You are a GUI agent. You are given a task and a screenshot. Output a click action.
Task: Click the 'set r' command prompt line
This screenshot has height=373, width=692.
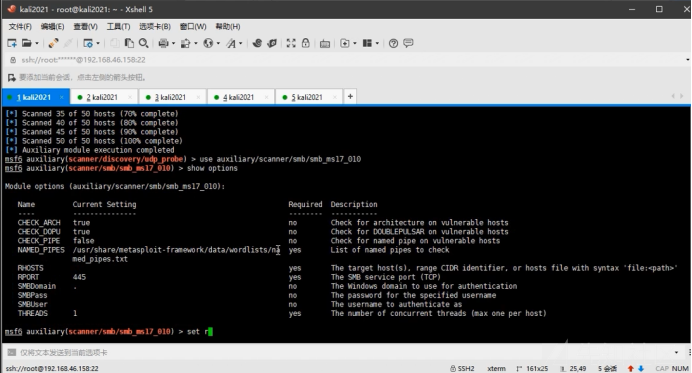coord(109,332)
